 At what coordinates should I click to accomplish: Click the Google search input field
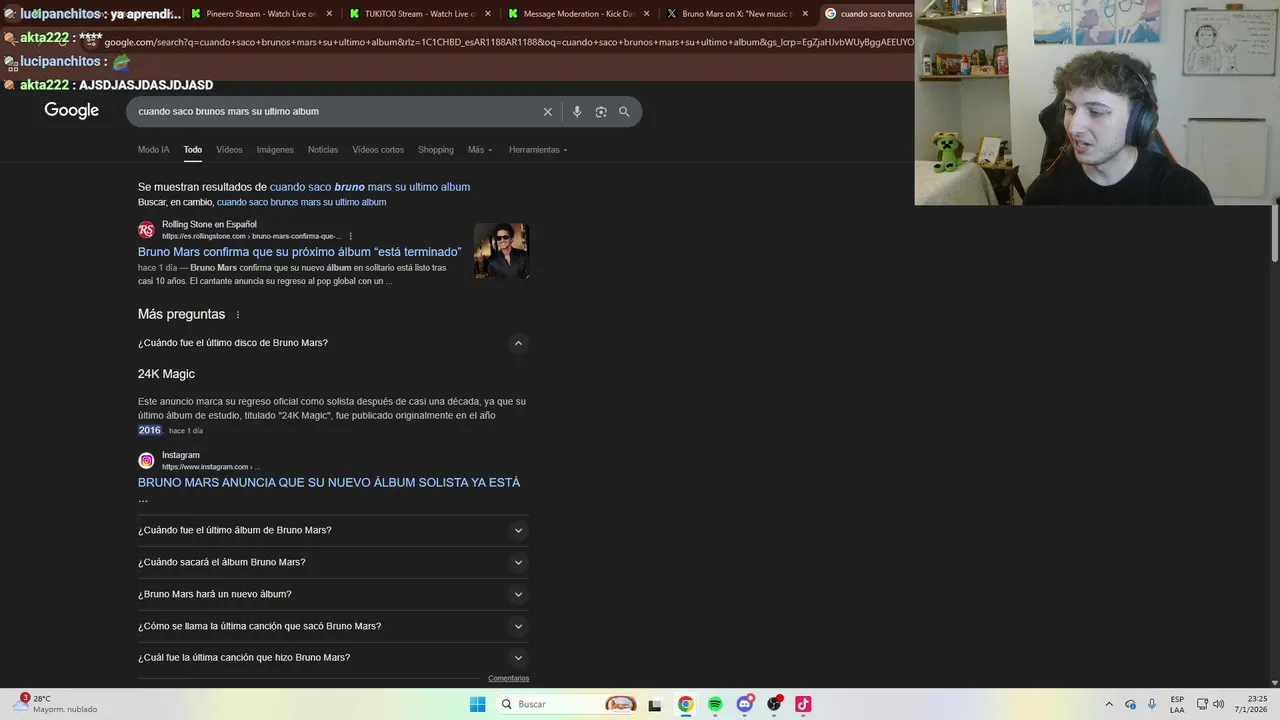click(x=339, y=112)
